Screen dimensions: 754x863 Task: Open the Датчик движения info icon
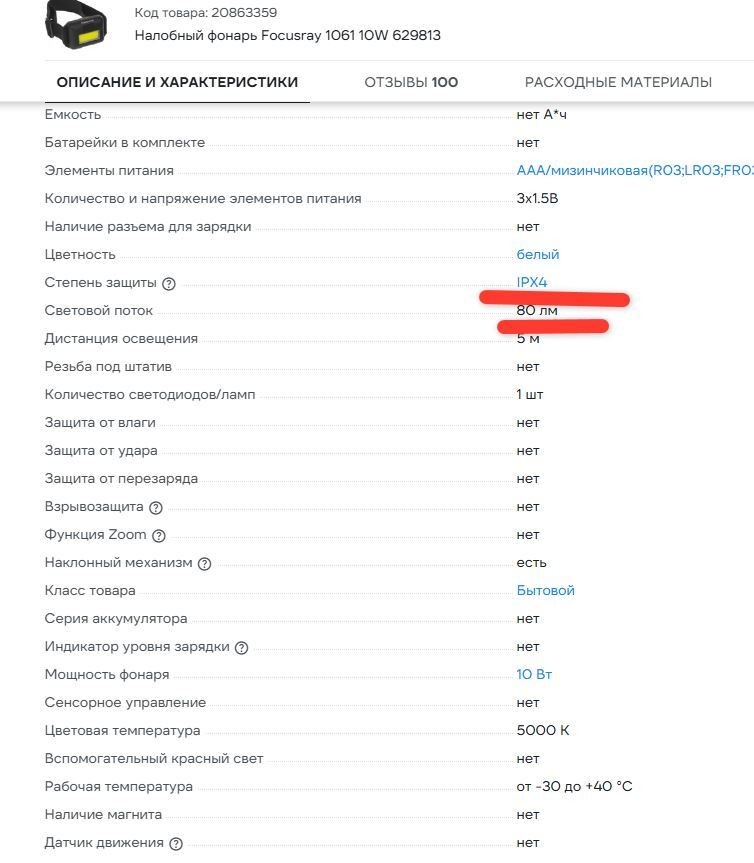coord(176,844)
